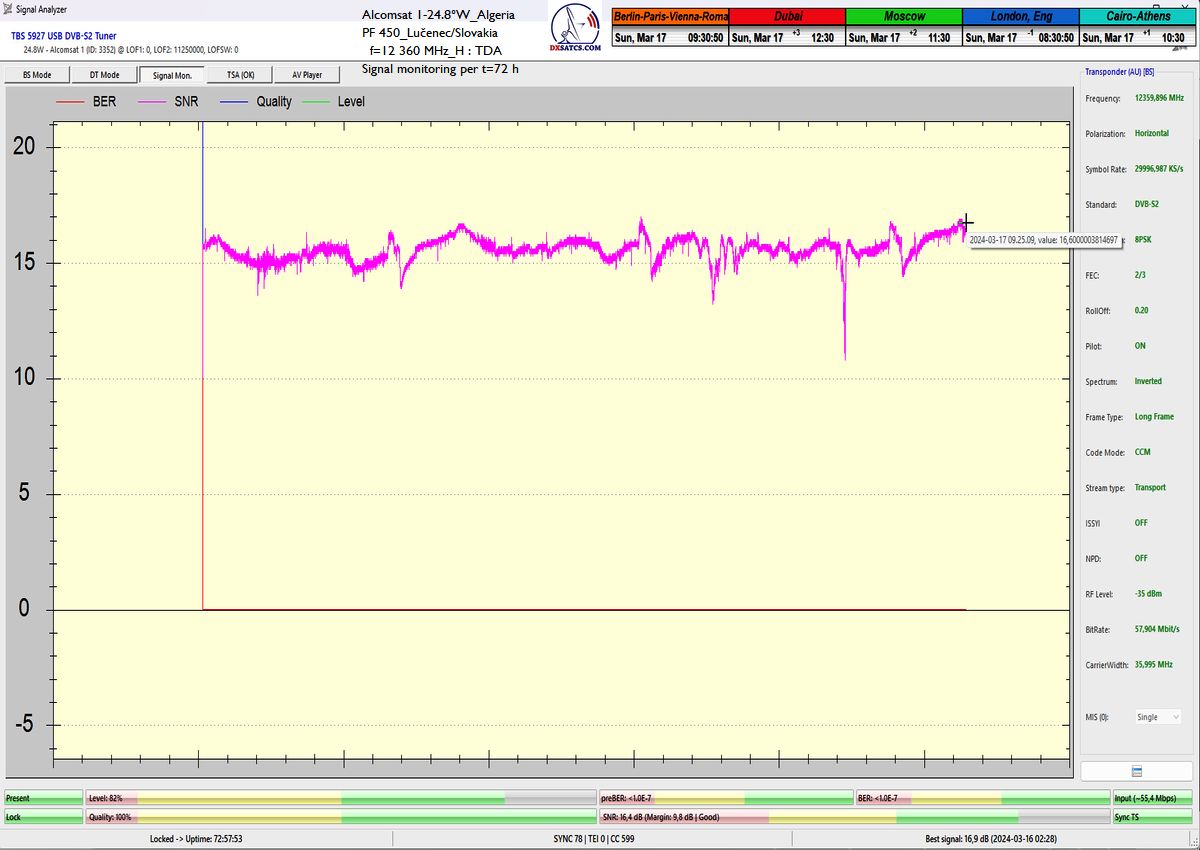Click the Sync TS indicator
Image resolution: width=1200 pixels, height=850 pixels.
(1155, 816)
